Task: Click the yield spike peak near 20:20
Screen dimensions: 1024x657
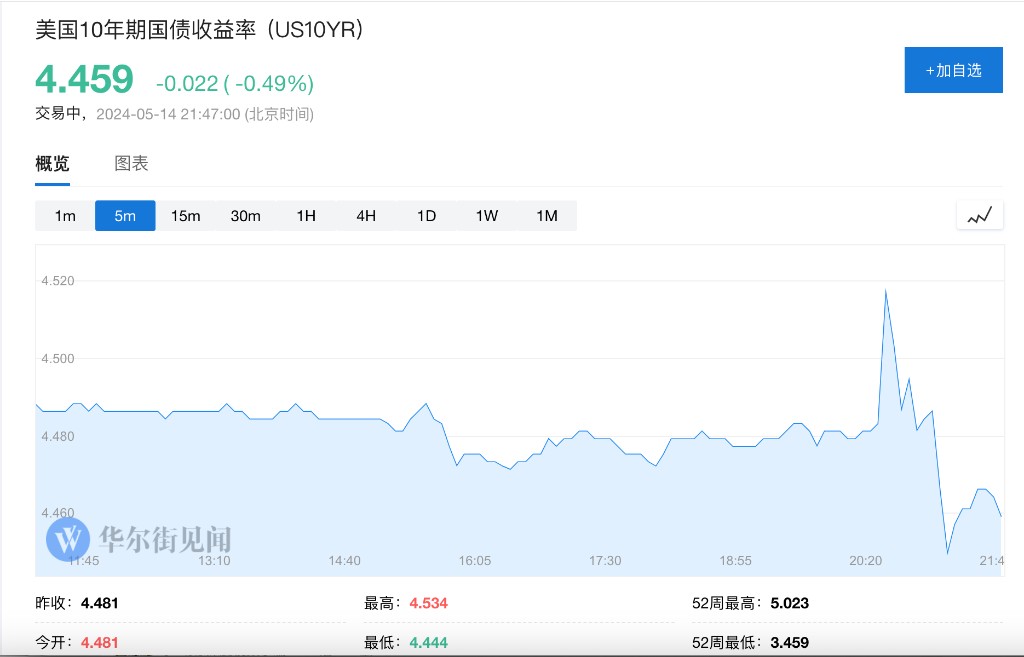Action: coord(886,290)
